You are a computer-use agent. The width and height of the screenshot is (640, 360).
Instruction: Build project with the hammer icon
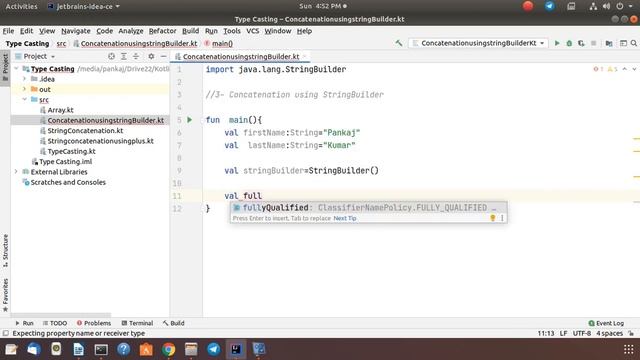click(x=399, y=43)
